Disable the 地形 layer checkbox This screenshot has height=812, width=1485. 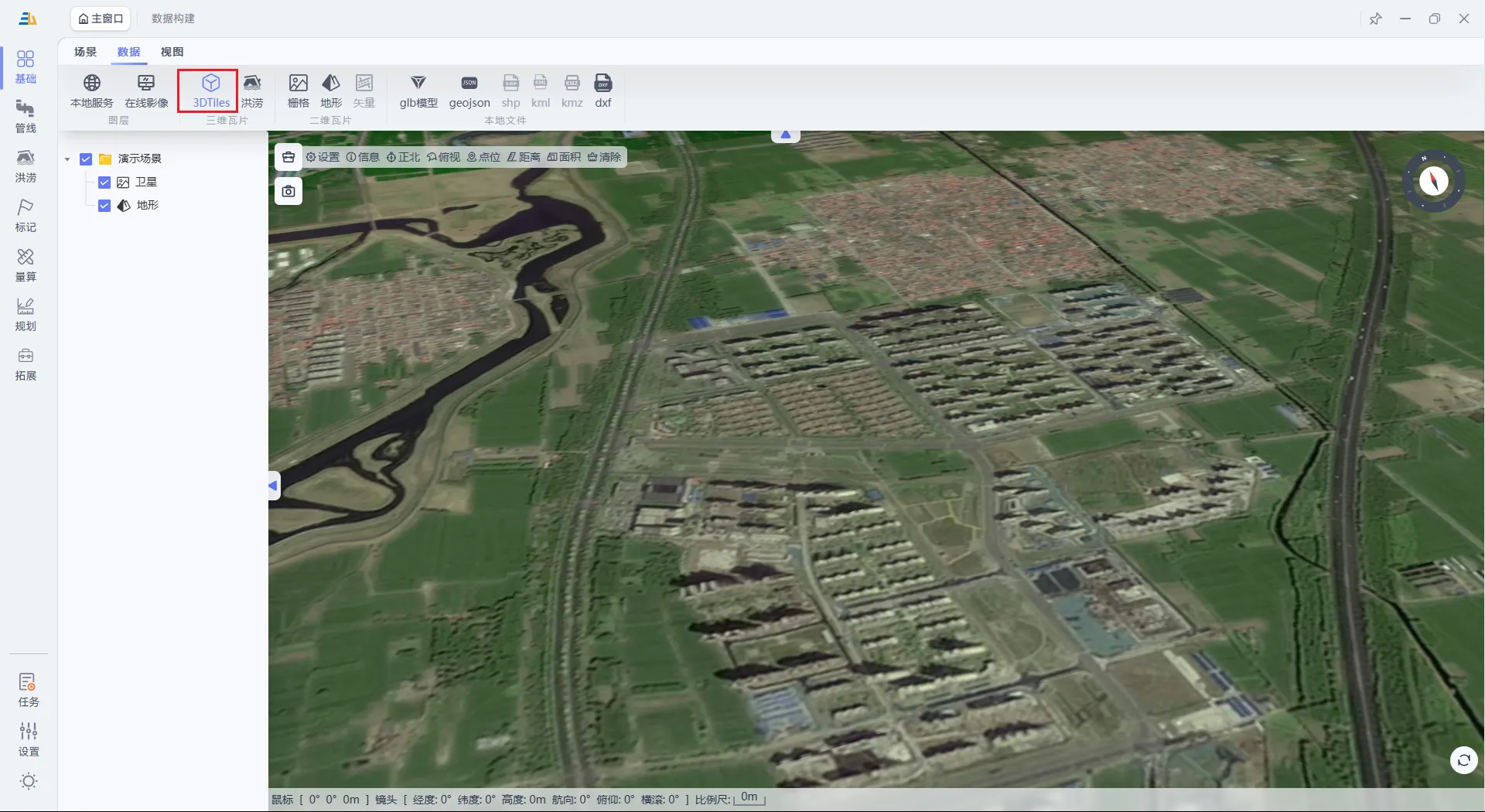pyautogui.click(x=104, y=206)
